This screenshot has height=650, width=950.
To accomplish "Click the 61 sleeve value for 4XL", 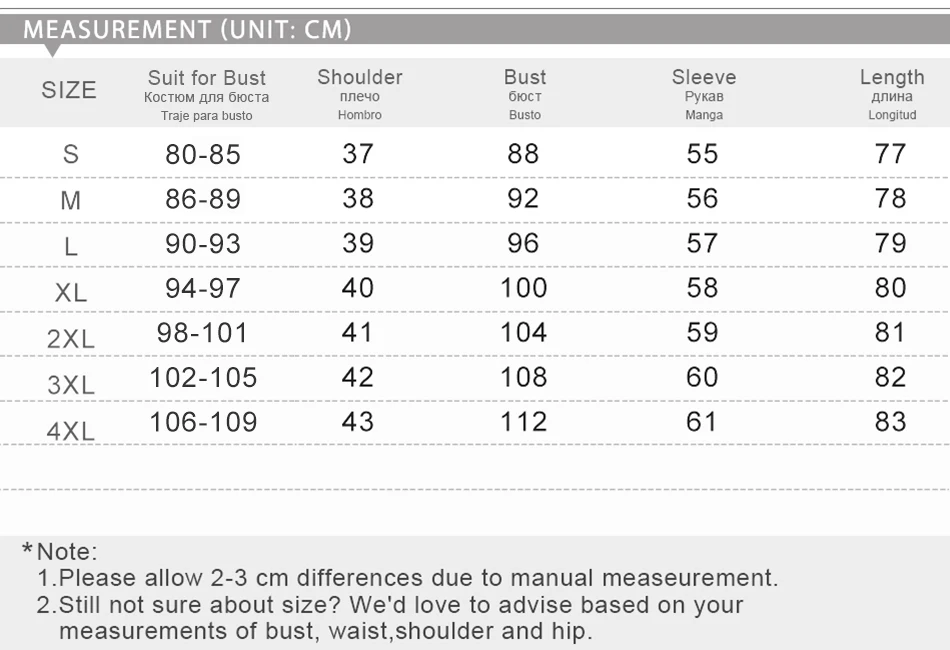I will [702, 422].
